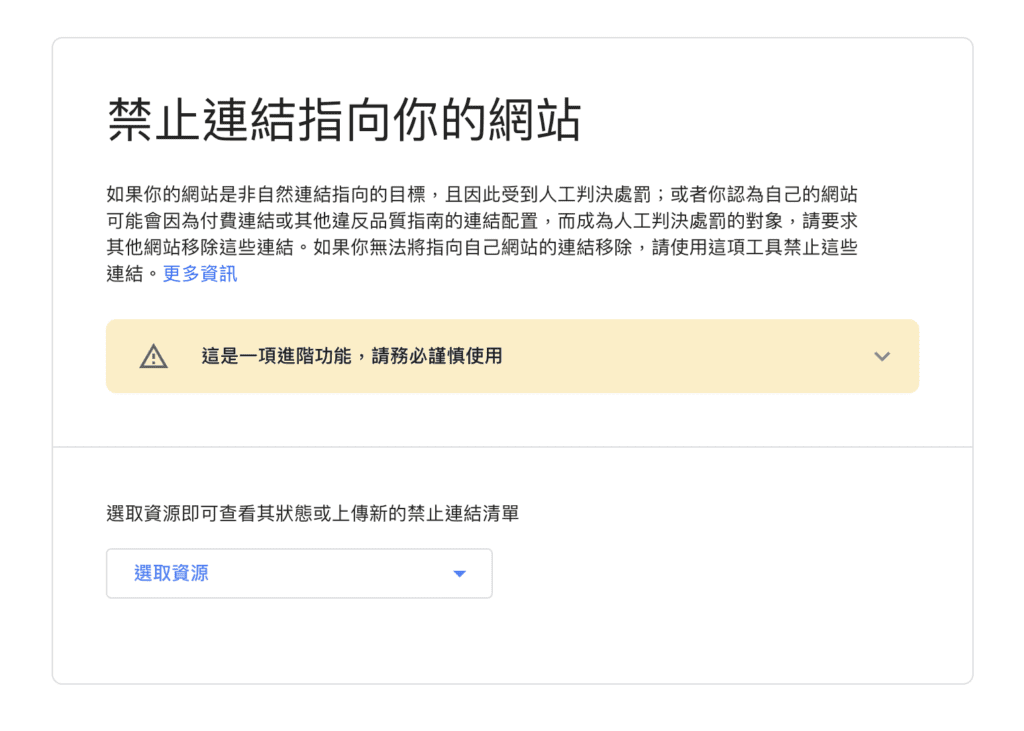Image resolution: width=1024 pixels, height=731 pixels.
Task: Click the blue triangle inside the resource selector
Action: [x=459, y=573]
